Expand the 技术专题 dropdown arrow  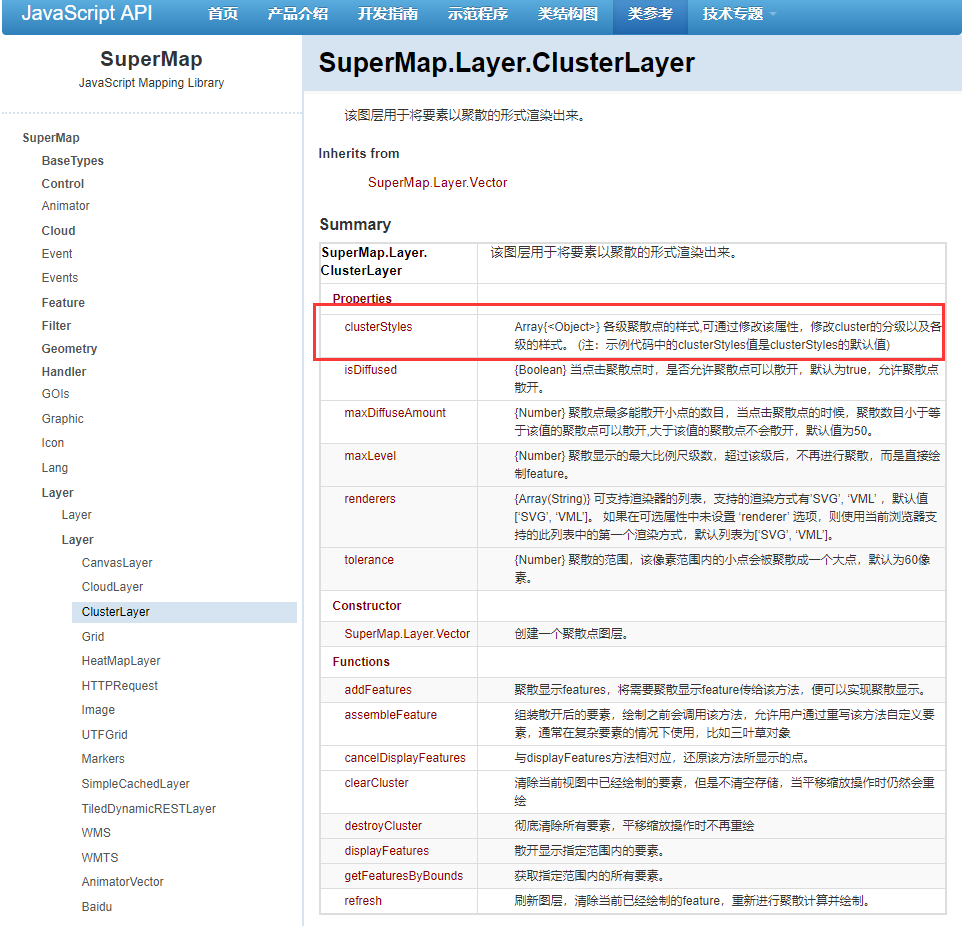[772, 14]
